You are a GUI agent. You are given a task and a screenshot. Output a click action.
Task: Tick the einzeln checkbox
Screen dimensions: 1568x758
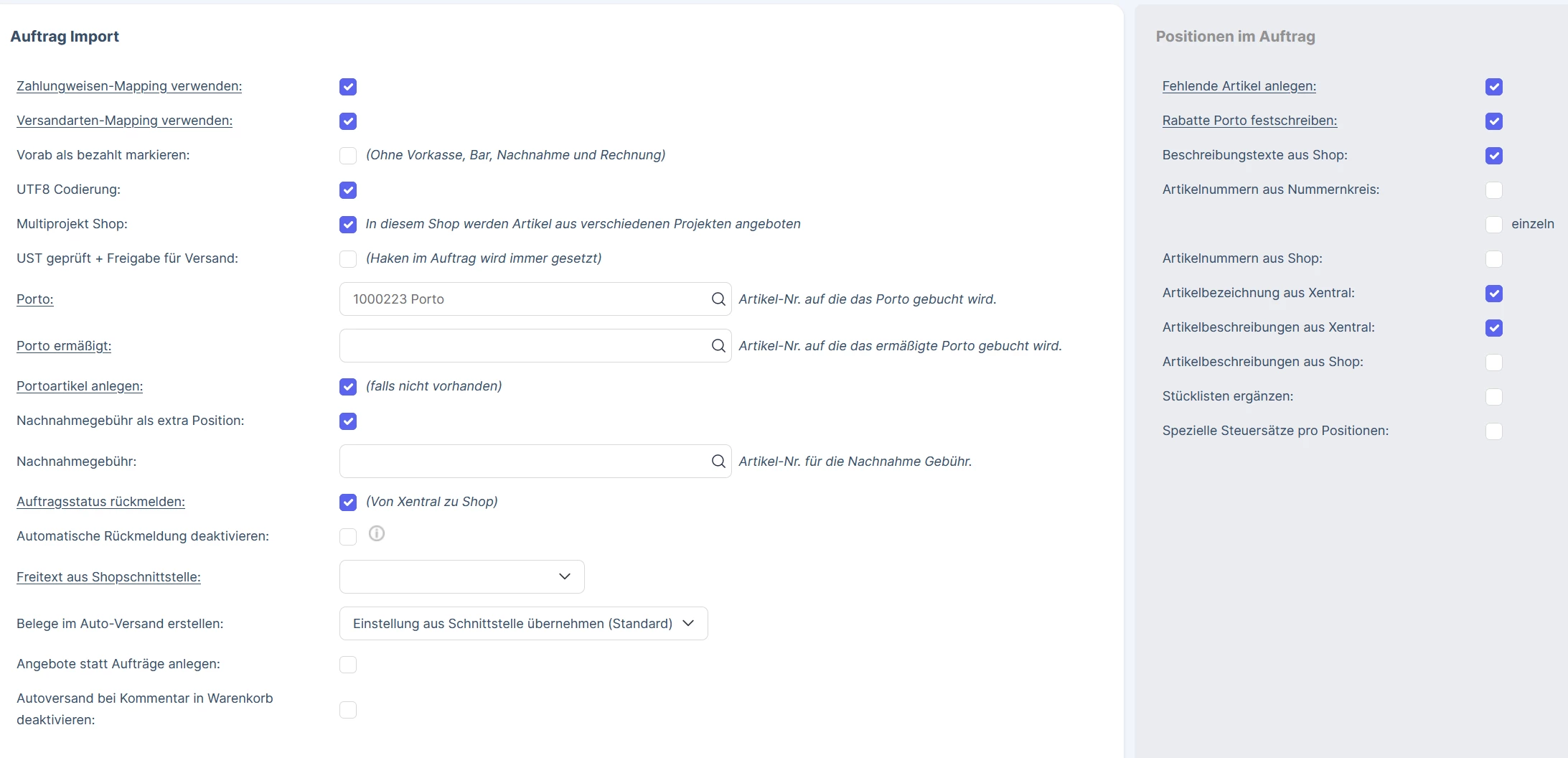coord(1494,225)
